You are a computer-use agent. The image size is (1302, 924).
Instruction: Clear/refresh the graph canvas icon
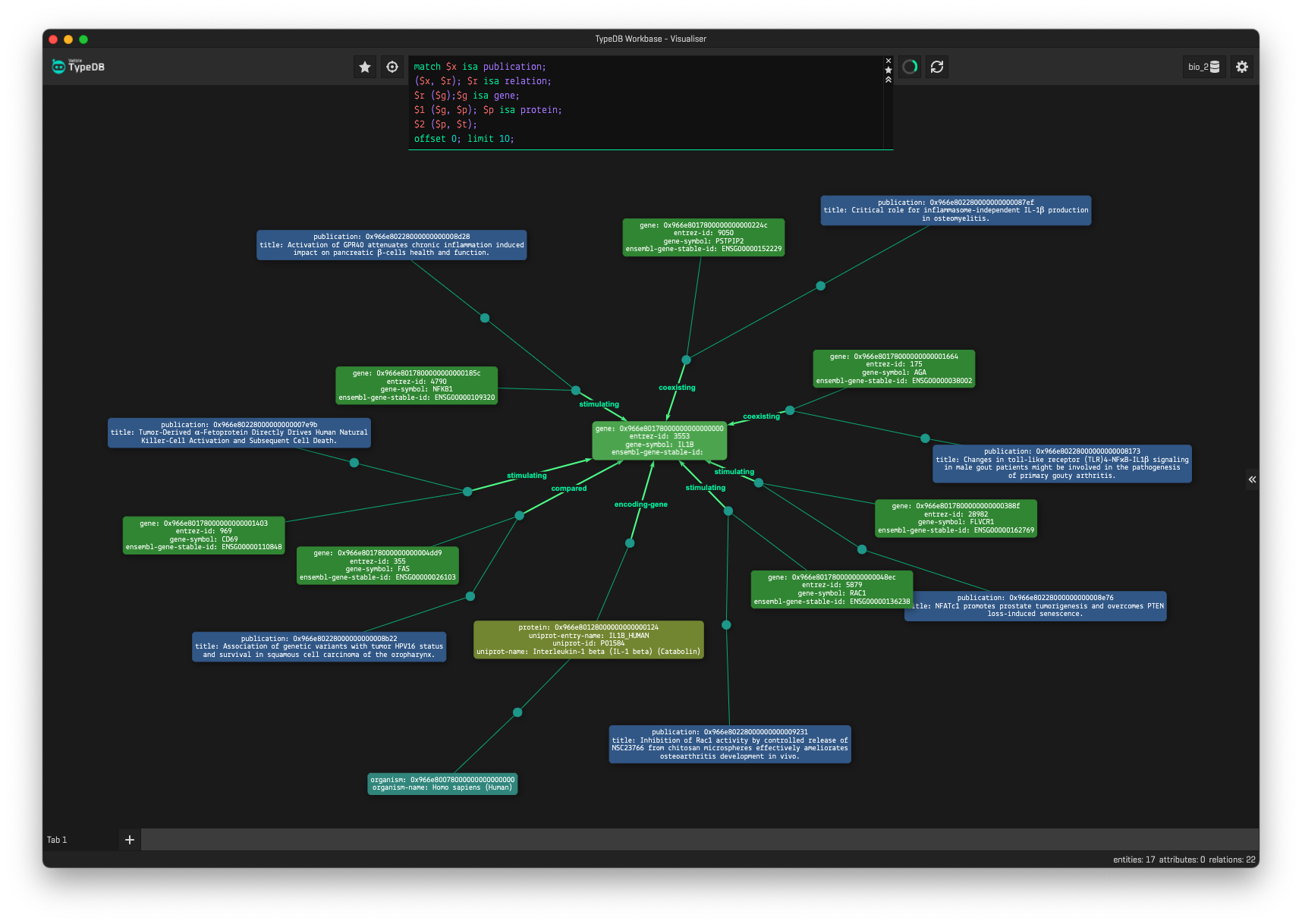click(937, 67)
